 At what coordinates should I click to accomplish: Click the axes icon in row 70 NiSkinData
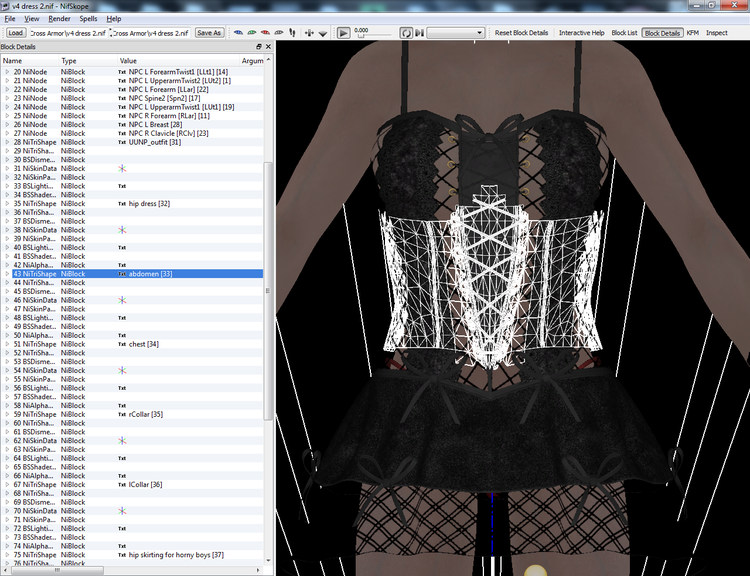tap(122, 511)
